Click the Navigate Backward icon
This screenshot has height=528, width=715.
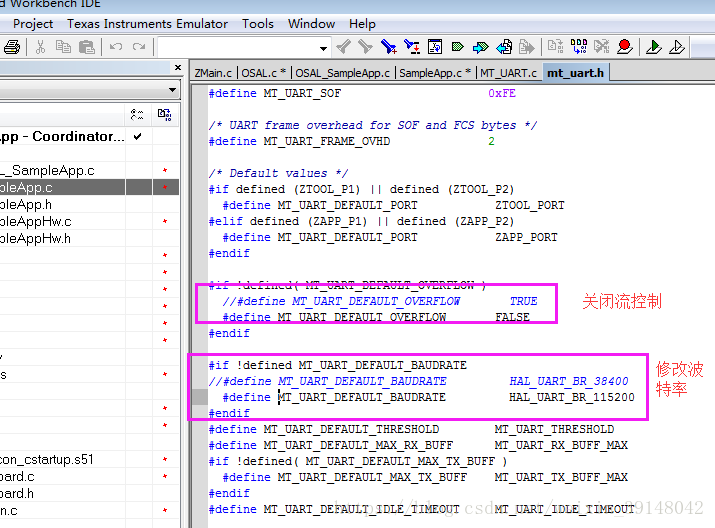[x=504, y=47]
